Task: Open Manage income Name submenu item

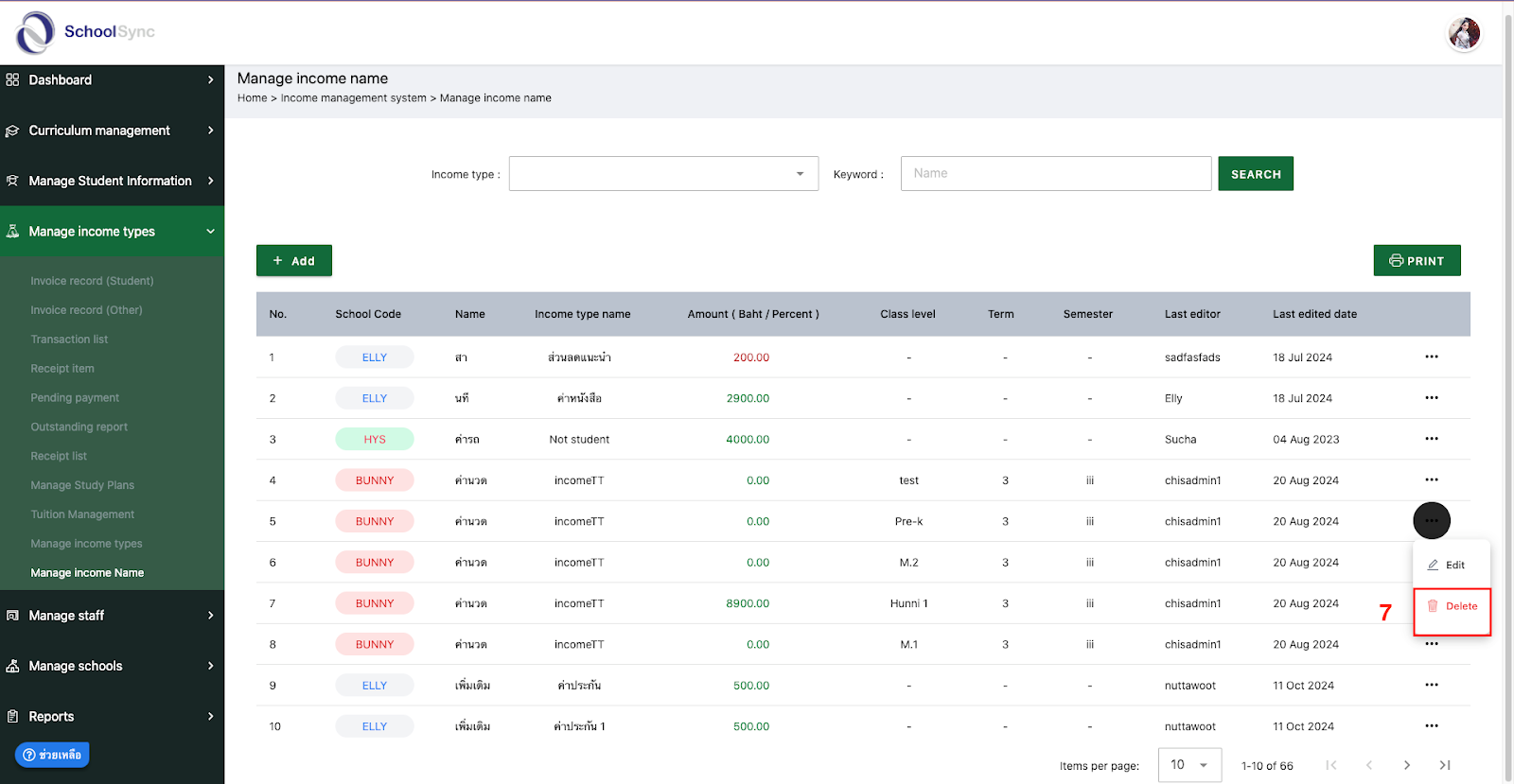Action: point(87,573)
